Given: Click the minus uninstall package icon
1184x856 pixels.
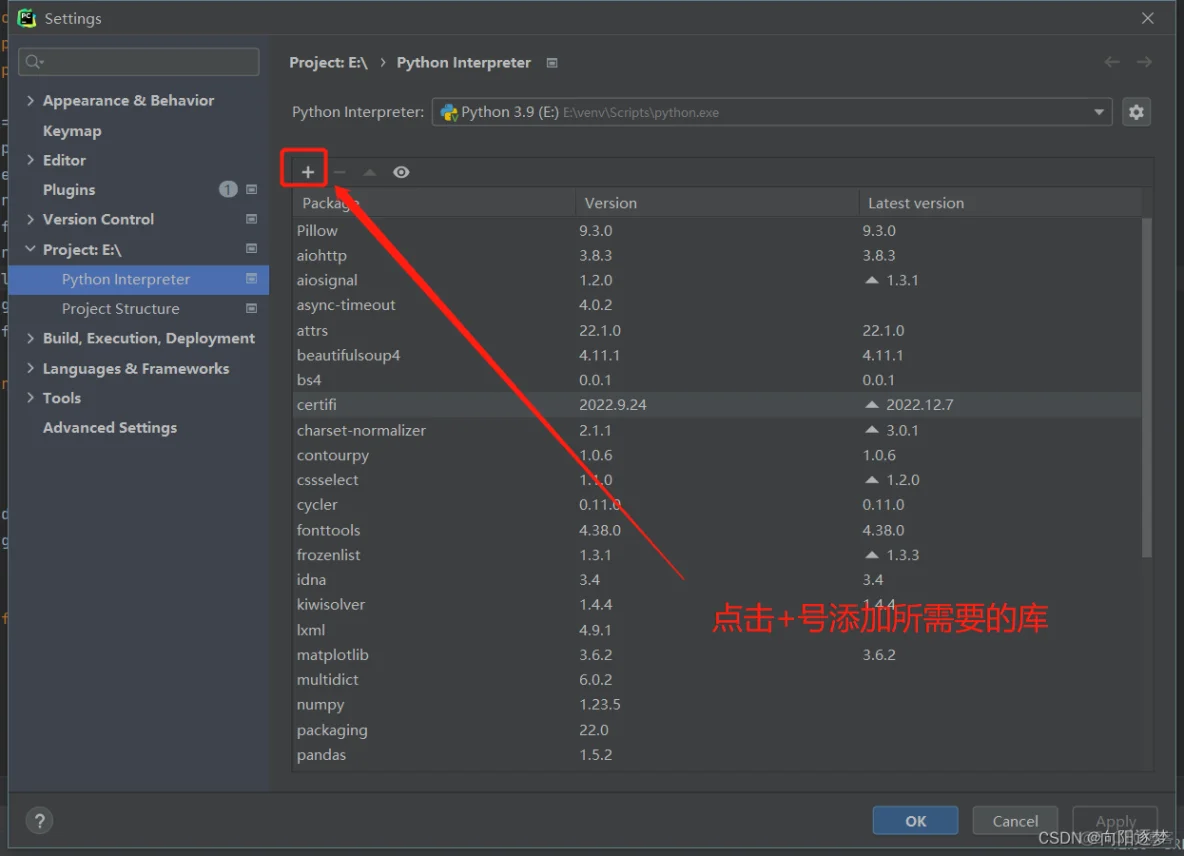Looking at the screenshot, I should (x=340, y=172).
